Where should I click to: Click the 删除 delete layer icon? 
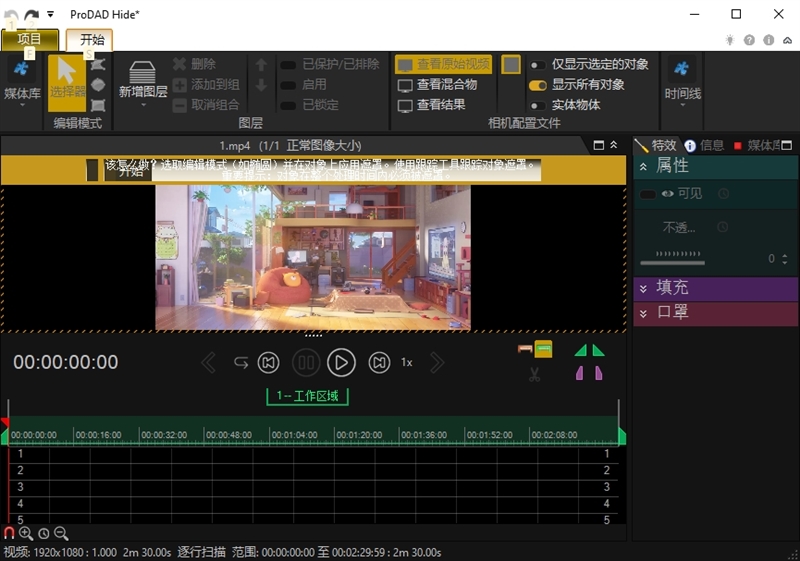point(179,64)
